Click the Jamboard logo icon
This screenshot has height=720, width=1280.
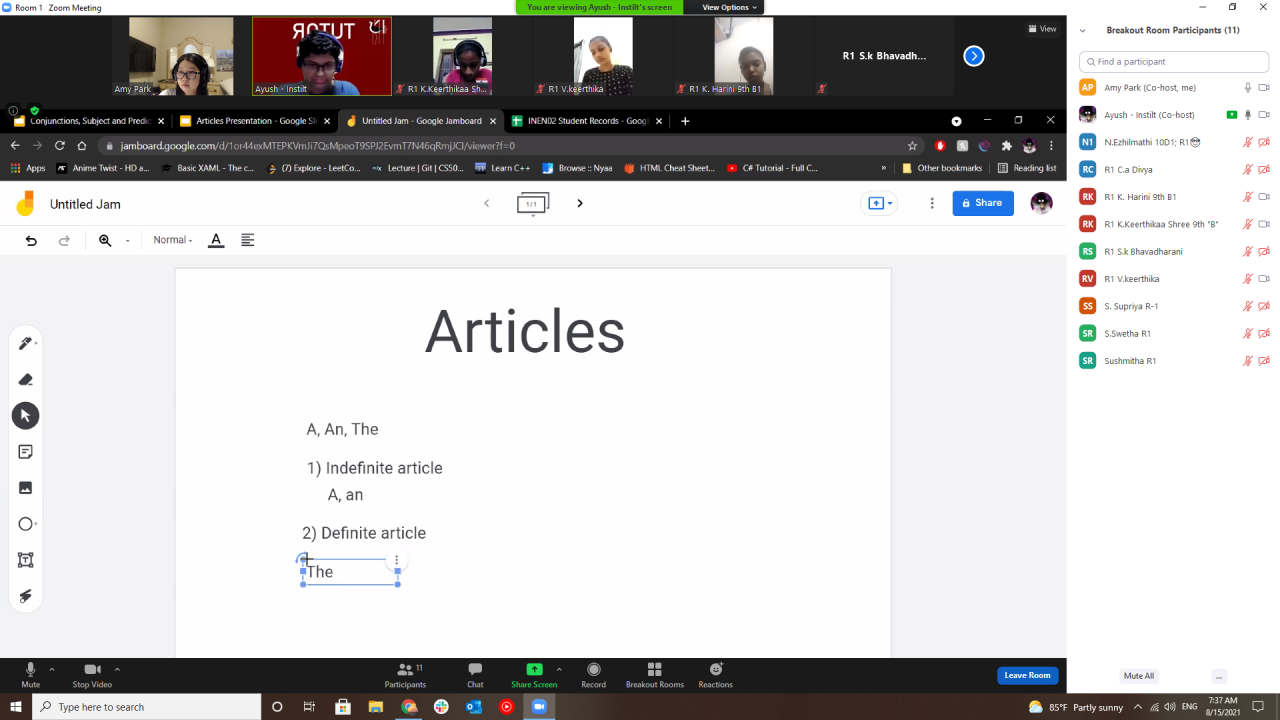[25, 204]
